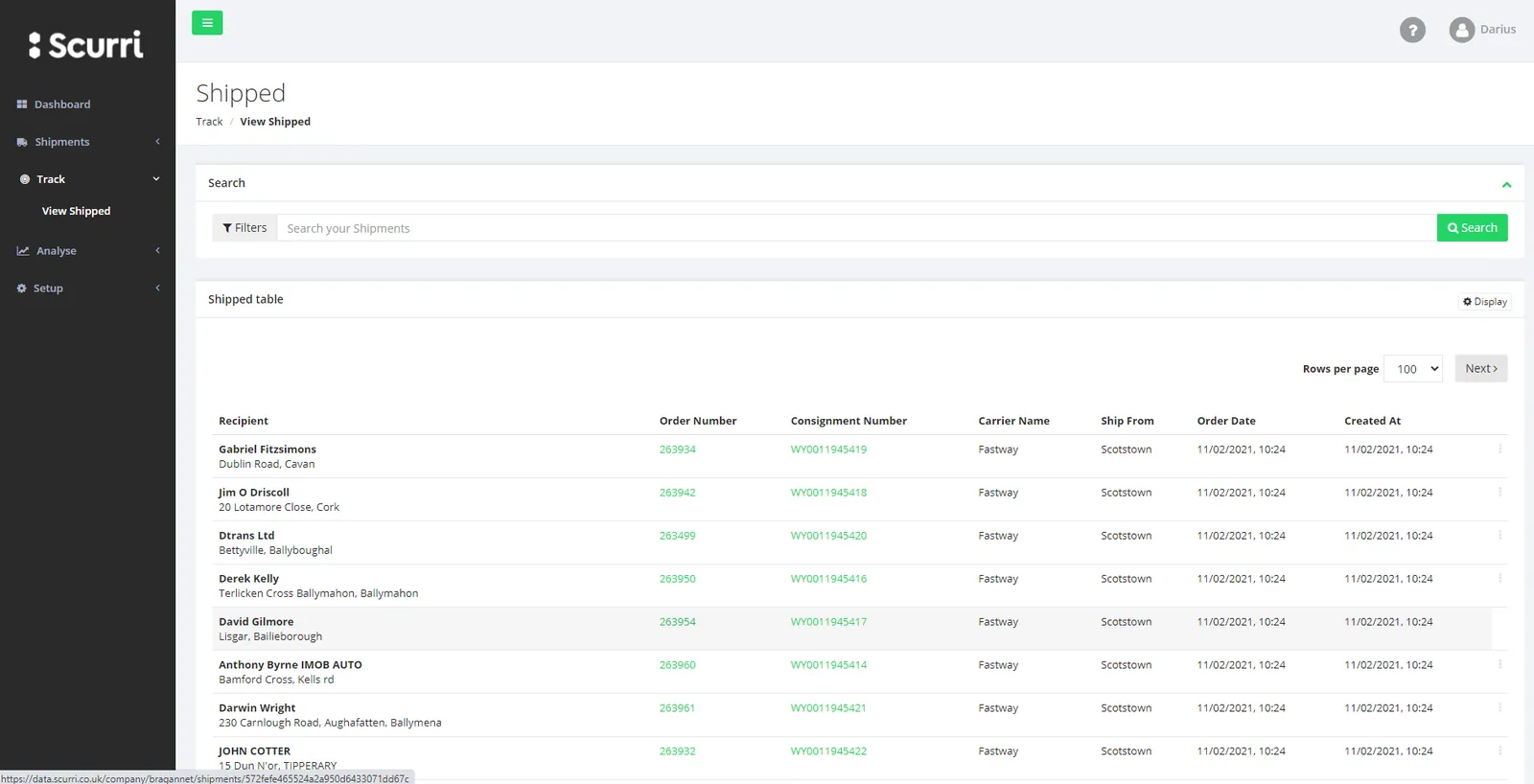This screenshot has height=784, width=1534.
Task: Click the Ship From column header
Action: click(x=1127, y=421)
